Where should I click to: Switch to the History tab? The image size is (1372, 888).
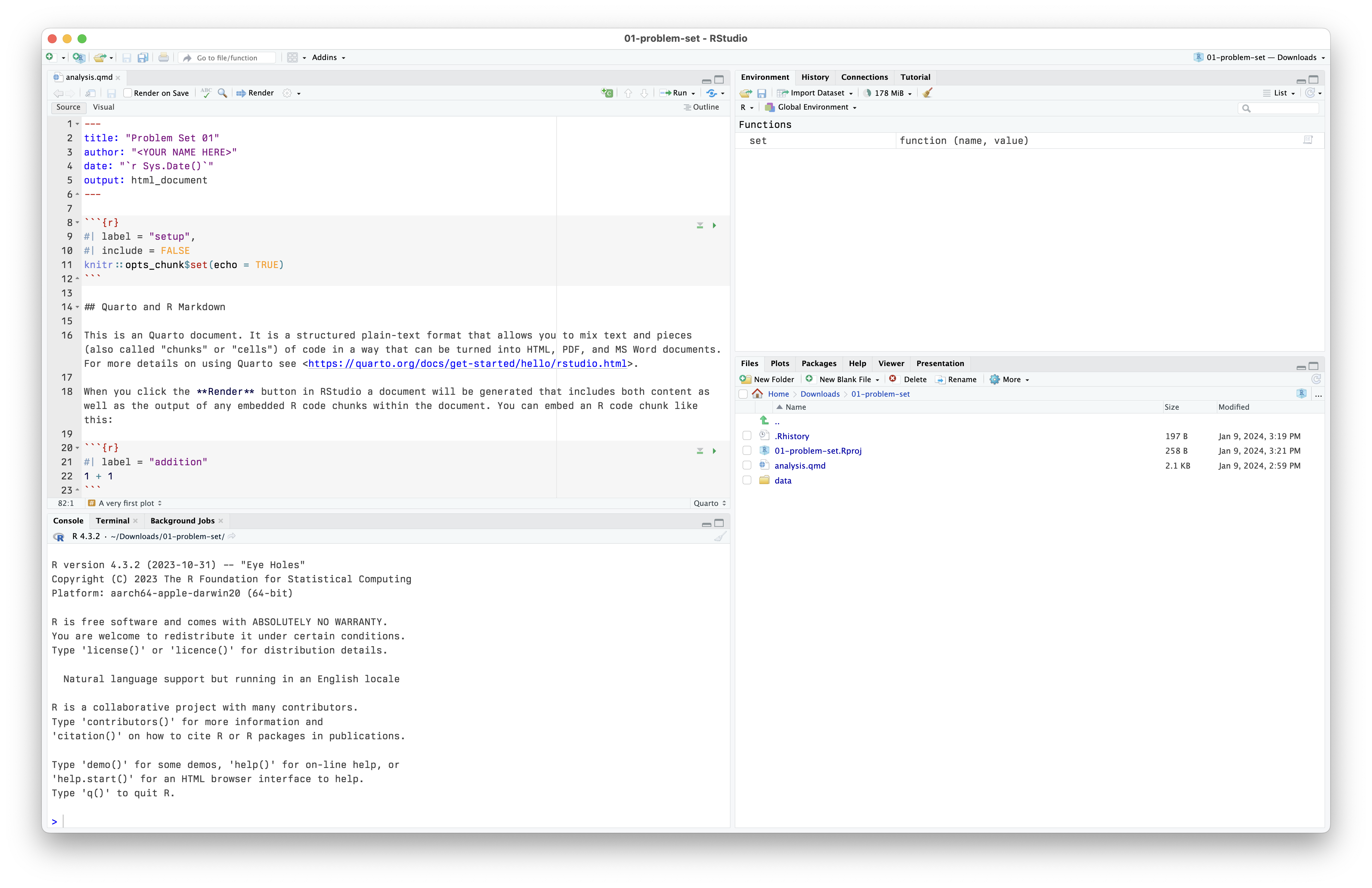[x=815, y=77]
